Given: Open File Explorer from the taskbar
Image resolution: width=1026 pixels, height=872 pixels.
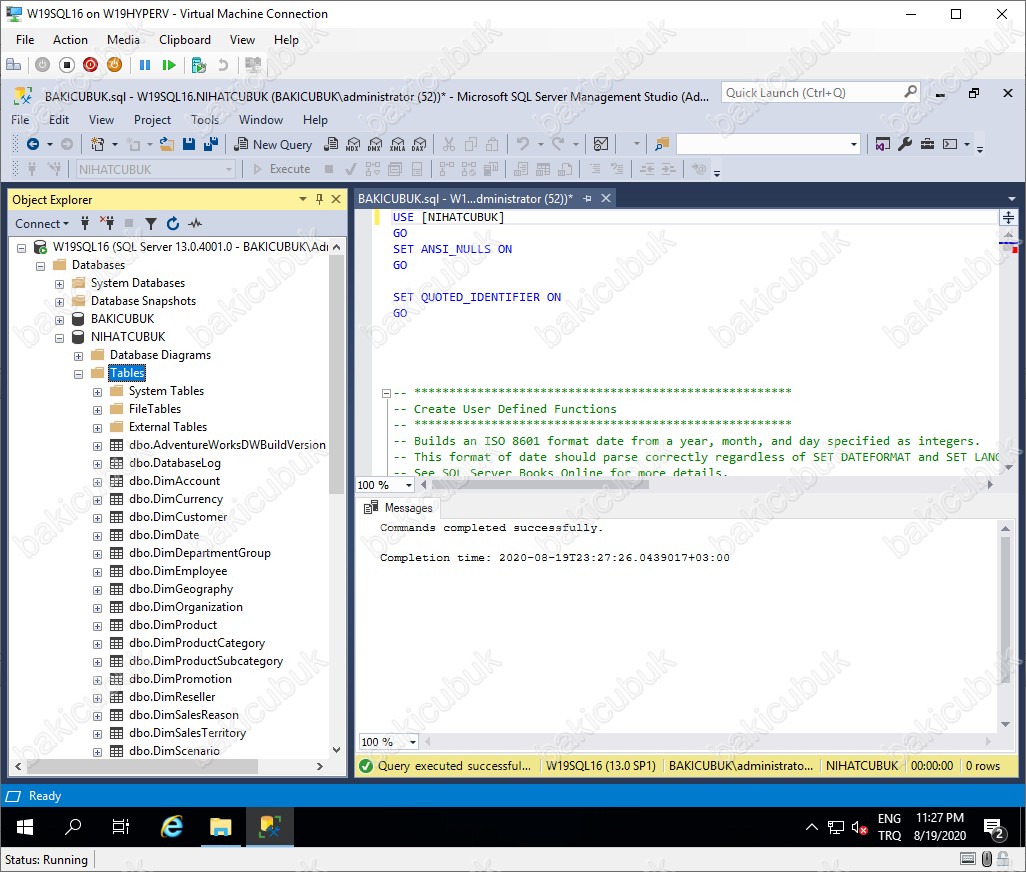Looking at the screenshot, I should (x=221, y=827).
